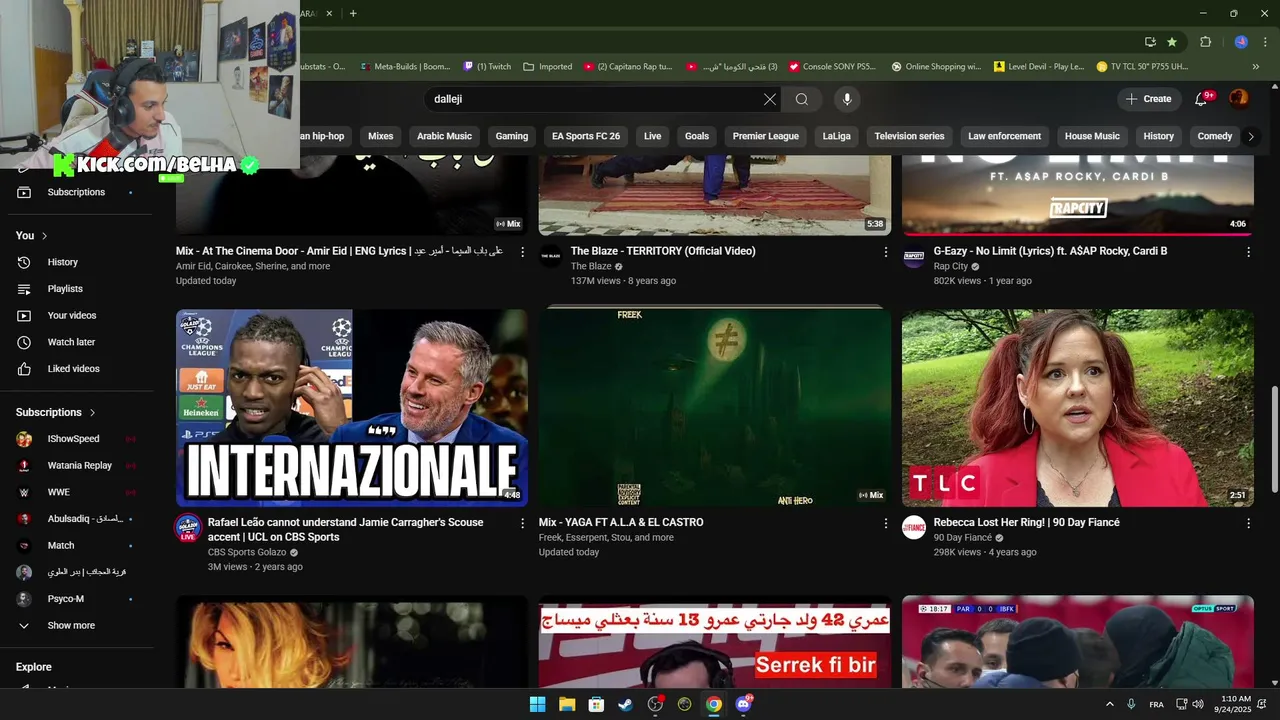Open a new Chrome tab

pos(353,13)
